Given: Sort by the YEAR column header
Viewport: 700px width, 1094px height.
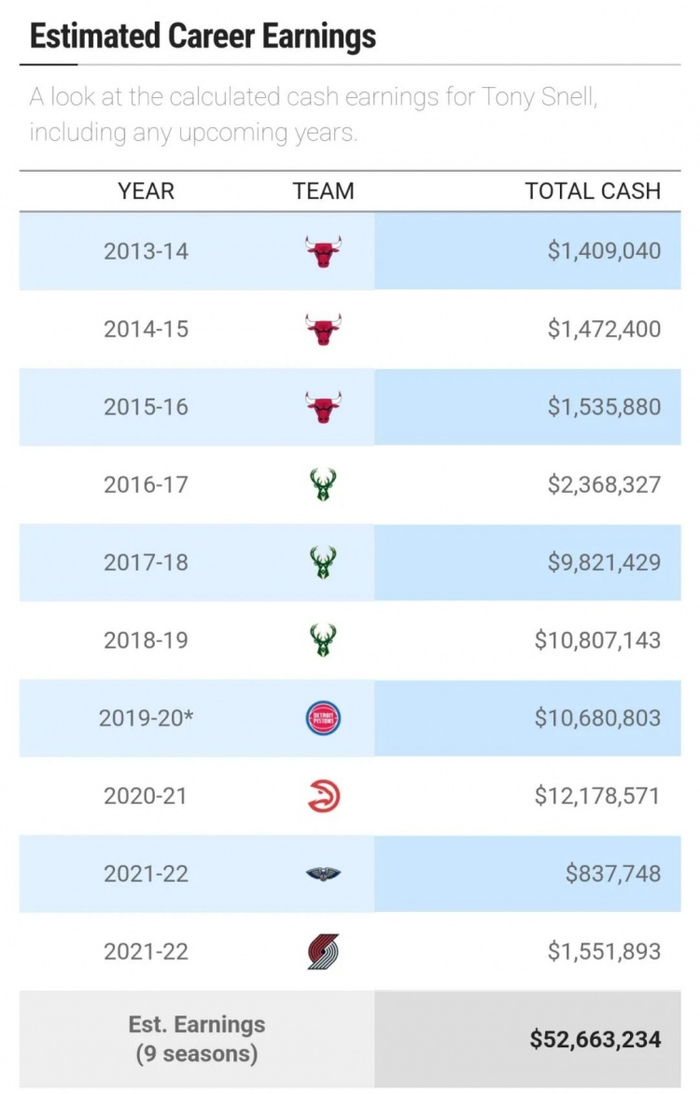Looking at the screenshot, I should coord(146,191).
